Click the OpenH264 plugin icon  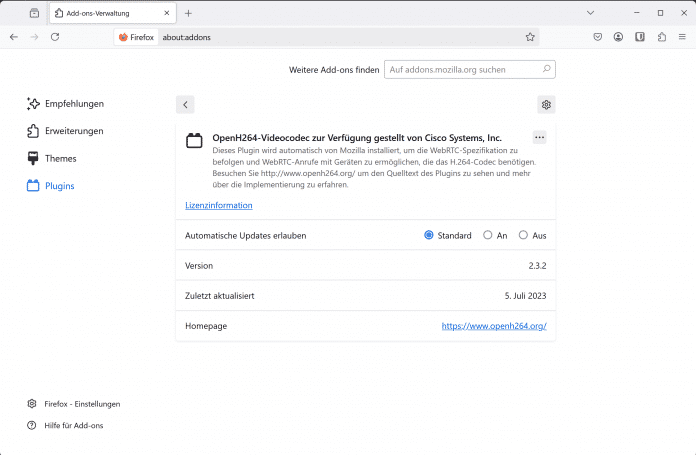[194, 141]
